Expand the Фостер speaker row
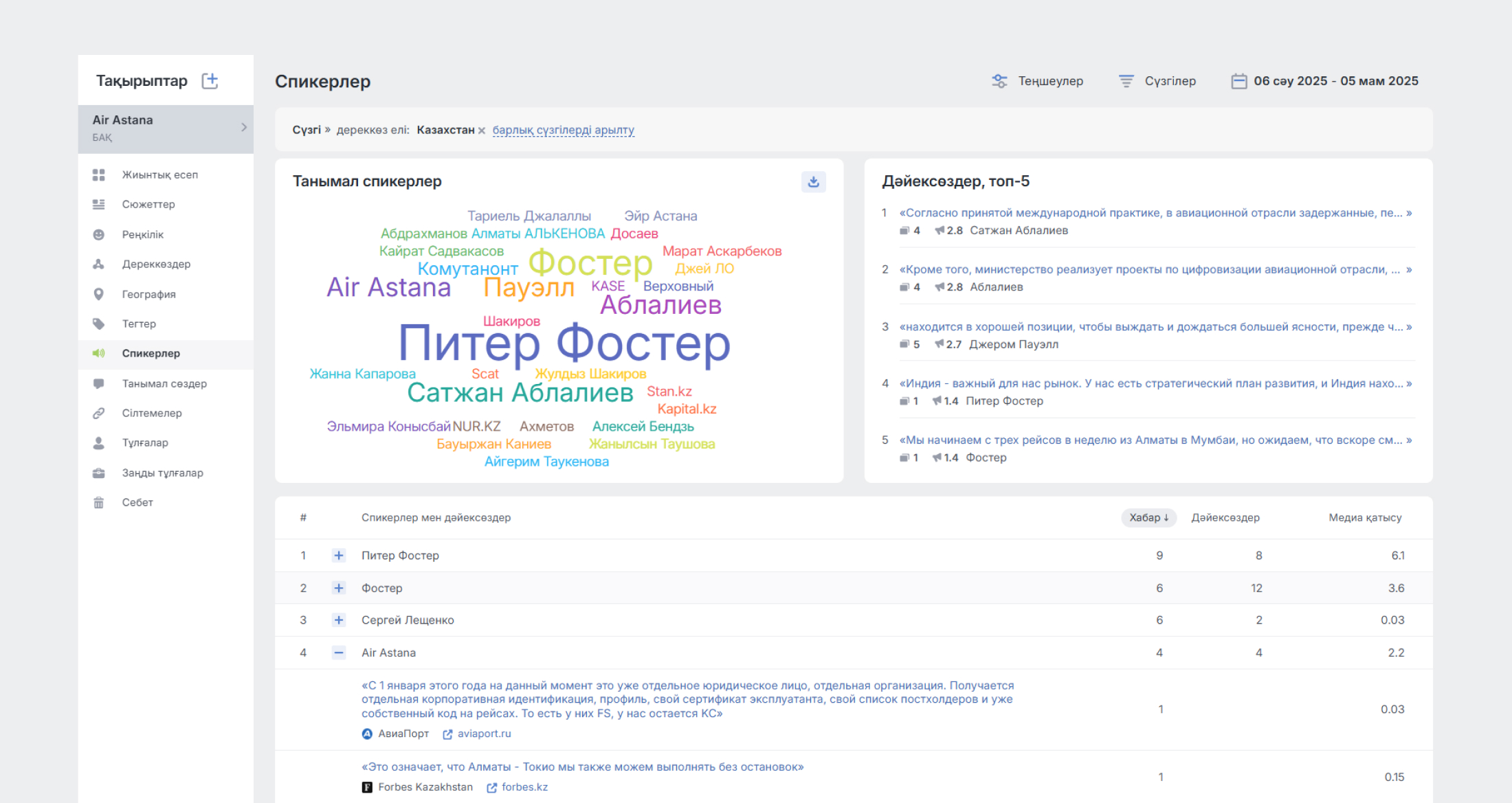1512x803 pixels. pos(339,588)
